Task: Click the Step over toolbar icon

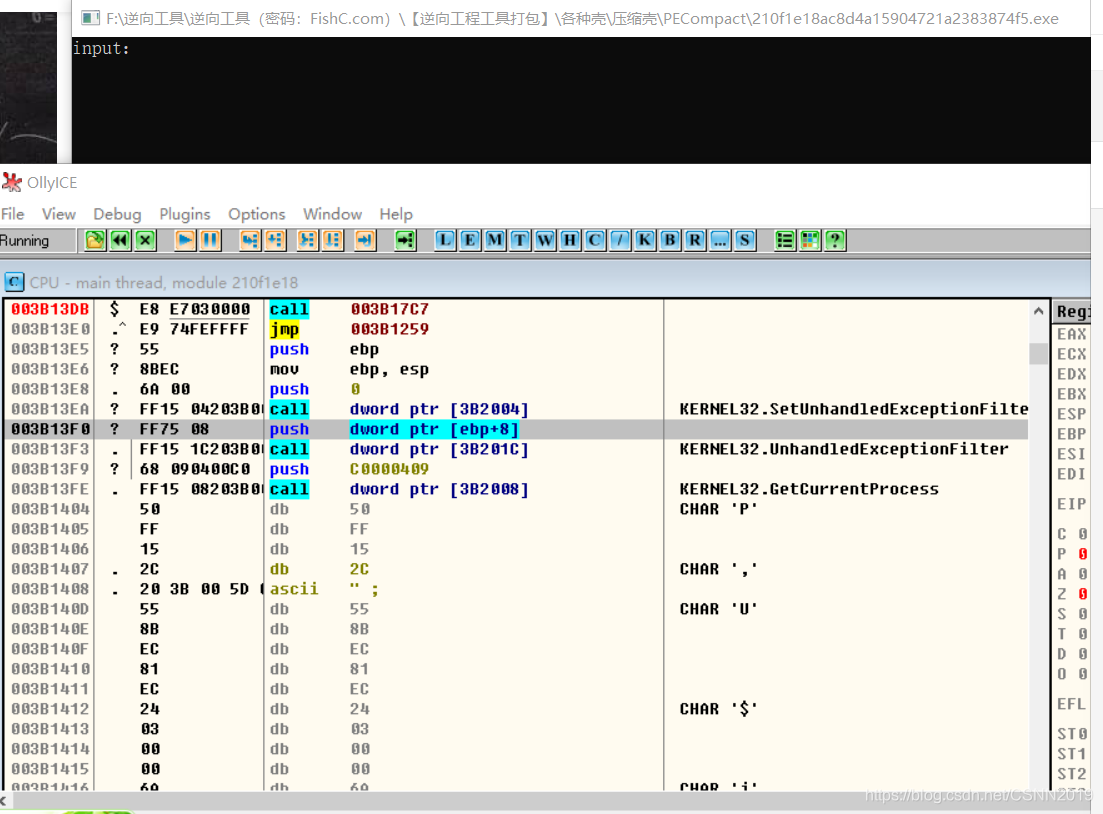Action: [x=275, y=241]
